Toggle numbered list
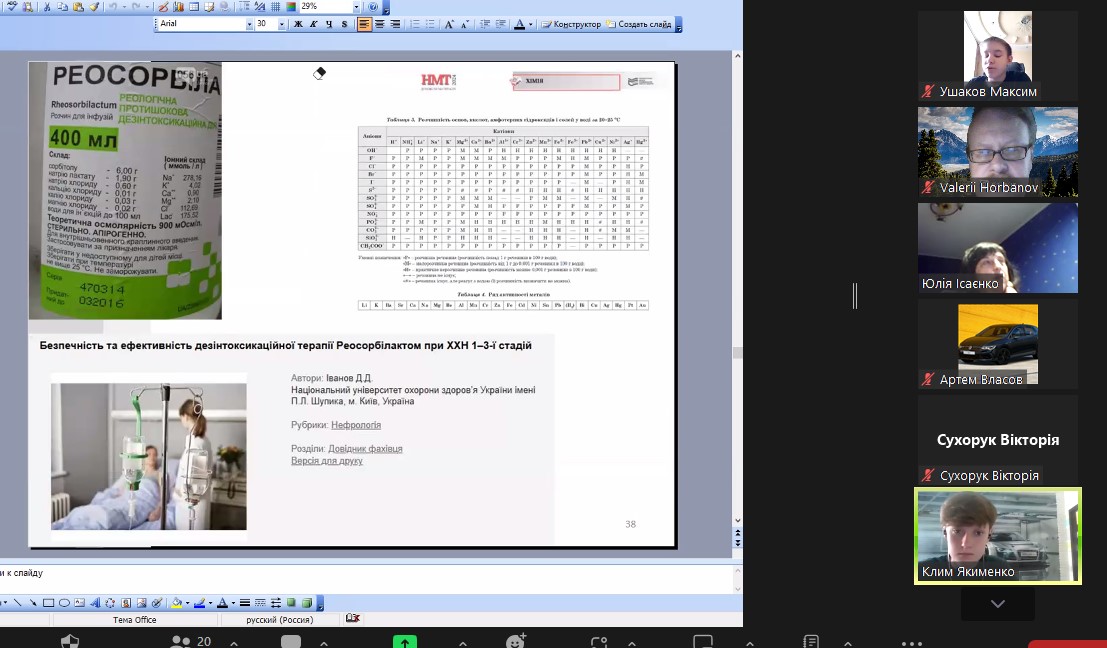 tap(415, 24)
